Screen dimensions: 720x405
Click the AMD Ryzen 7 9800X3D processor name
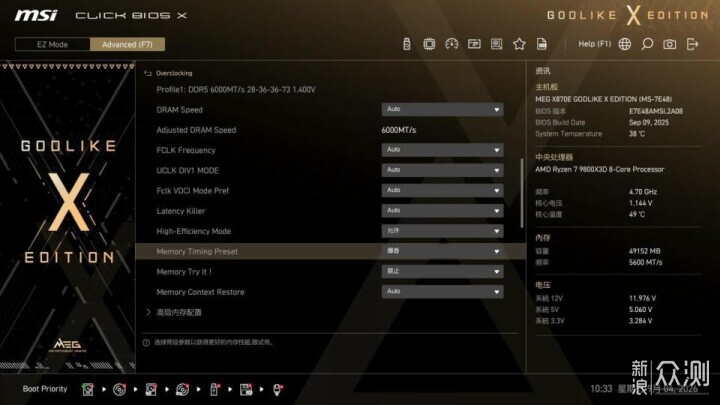[599, 169]
